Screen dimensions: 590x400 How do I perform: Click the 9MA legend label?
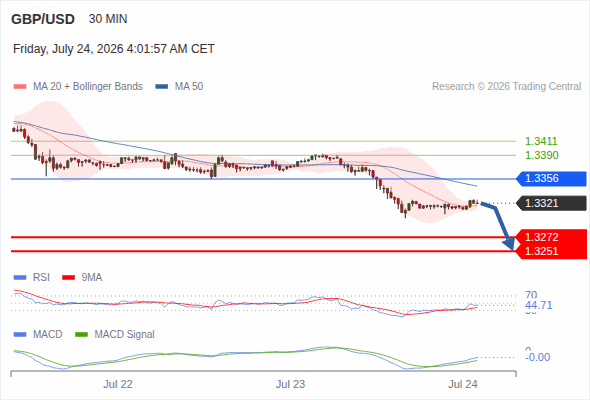pos(92,277)
